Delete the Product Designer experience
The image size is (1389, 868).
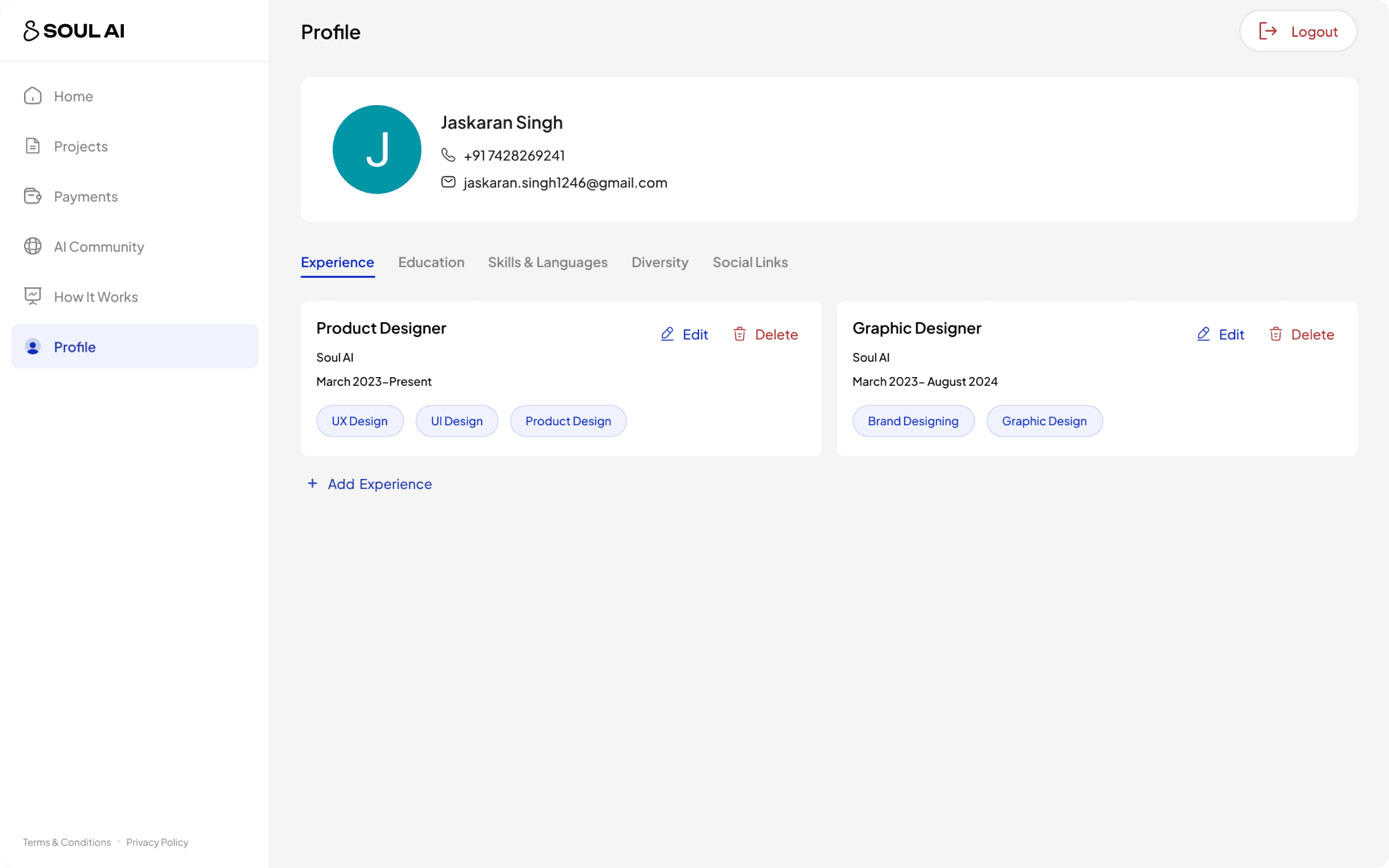pos(765,334)
